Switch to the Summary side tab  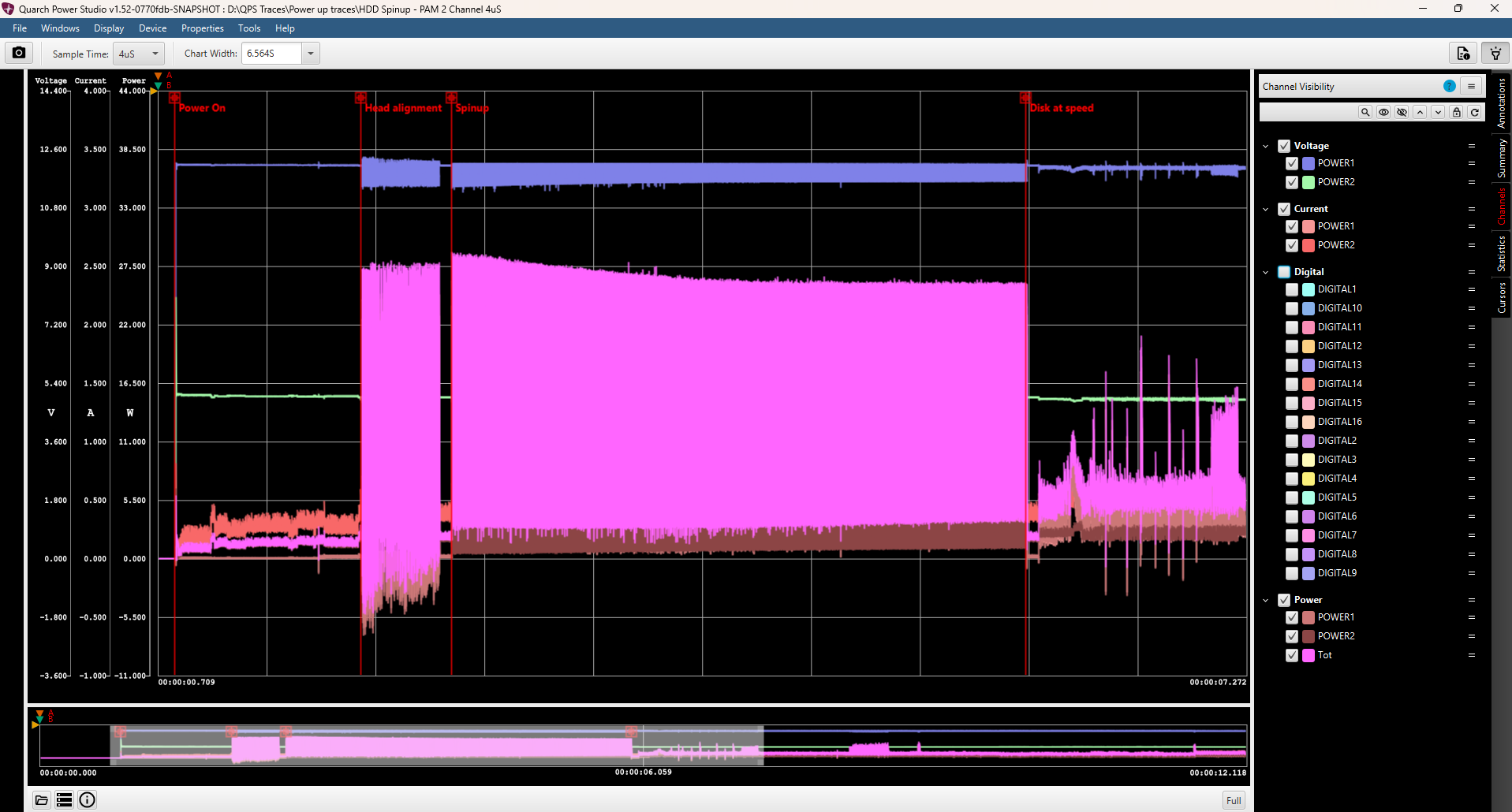(x=1501, y=158)
